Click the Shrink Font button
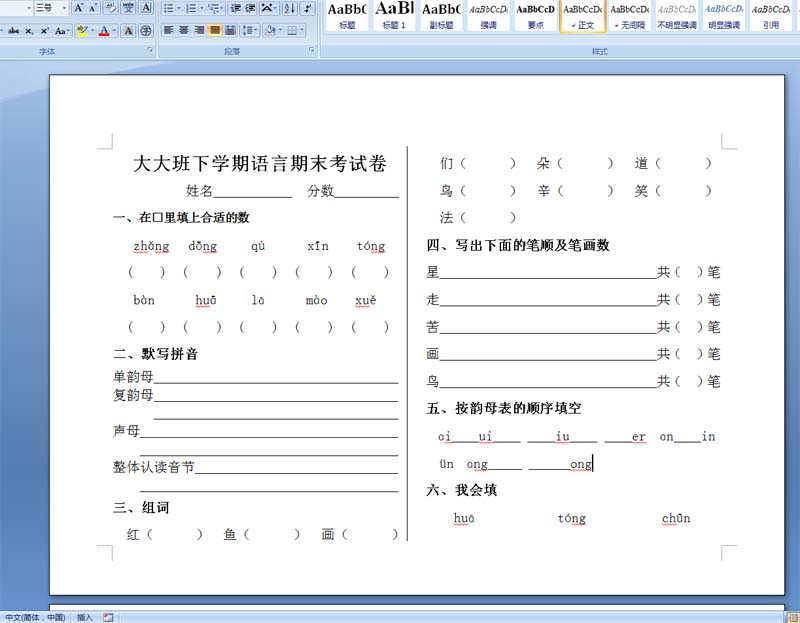 pos(92,8)
